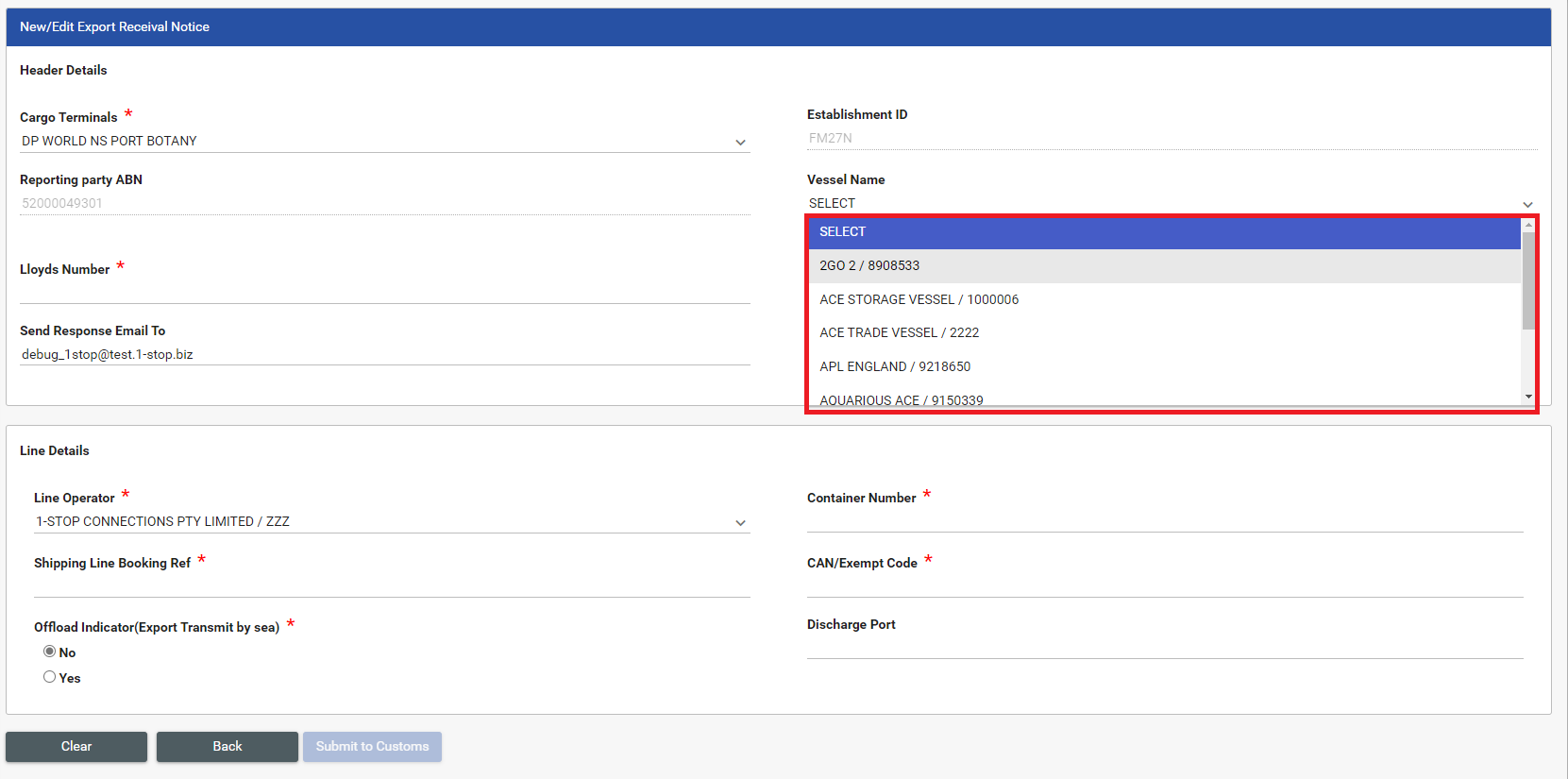Select vessel 2GO 2 / 8908533
Image resolution: width=1568 pixels, height=779 pixels.
coord(1164,266)
